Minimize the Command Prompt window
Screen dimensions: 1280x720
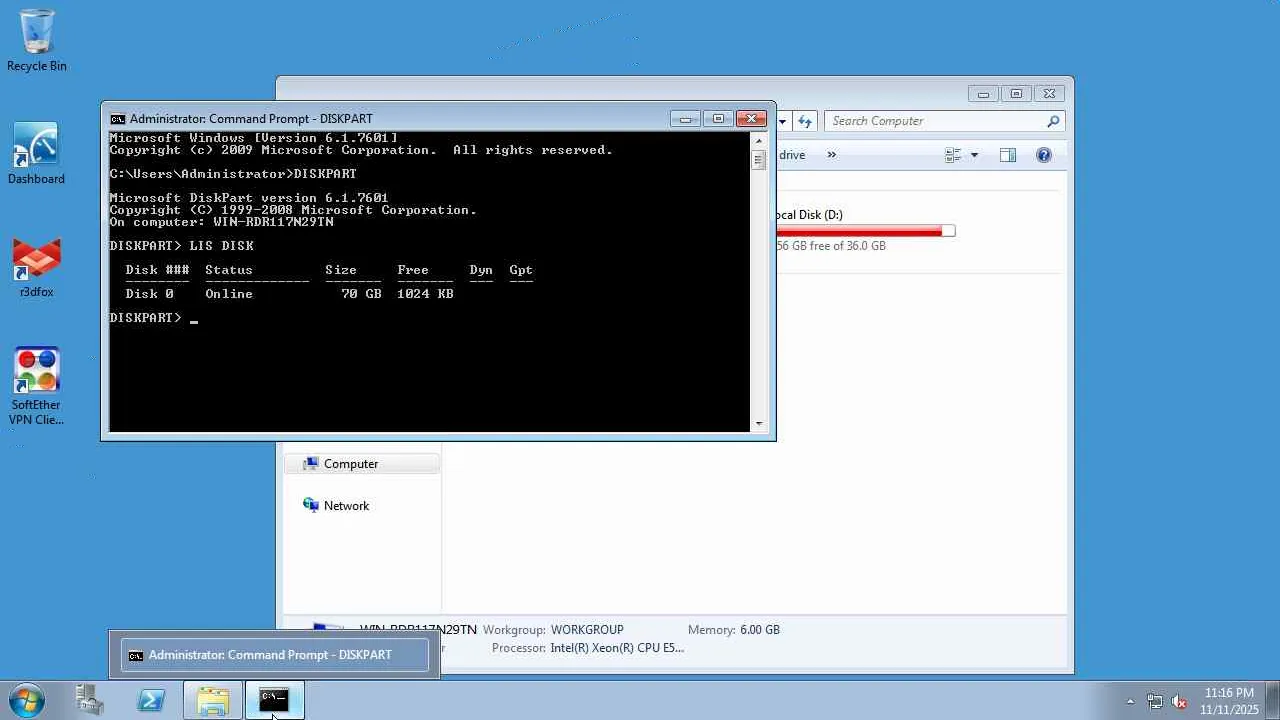[685, 119]
